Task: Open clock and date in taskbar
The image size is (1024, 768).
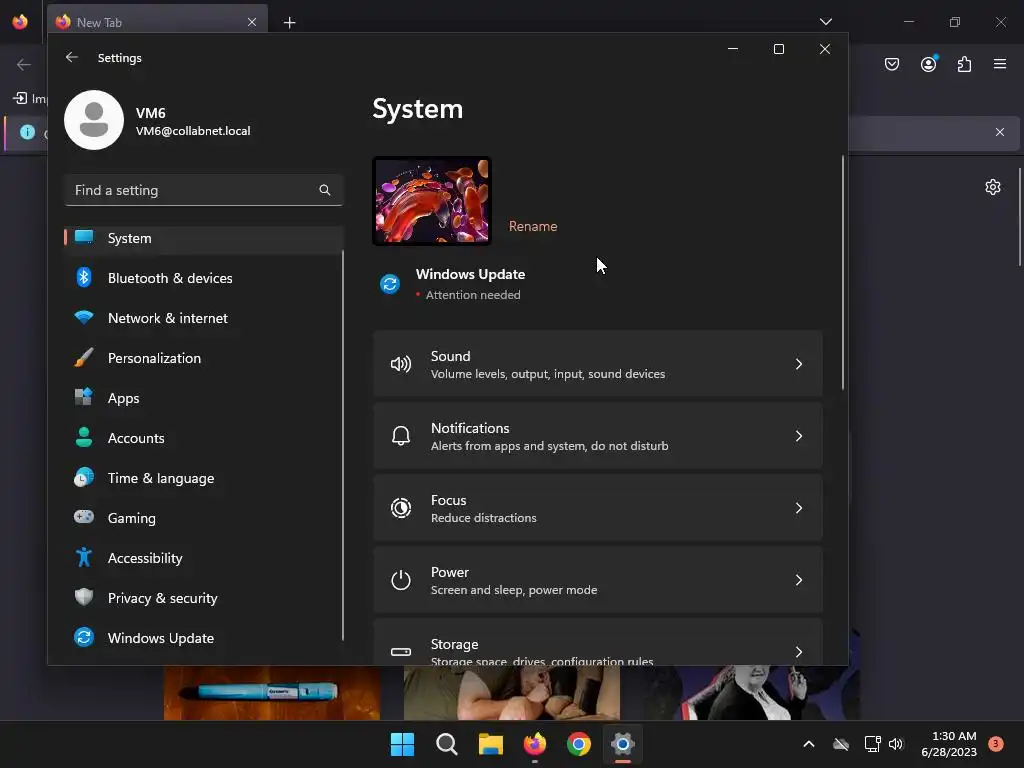Action: [949, 744]
